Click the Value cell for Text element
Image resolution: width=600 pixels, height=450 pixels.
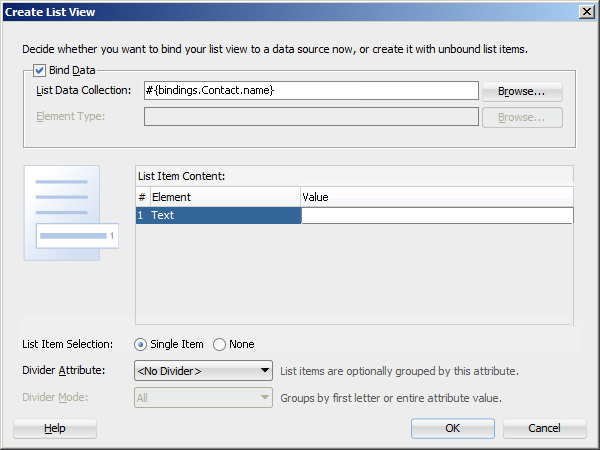point(437,215)
